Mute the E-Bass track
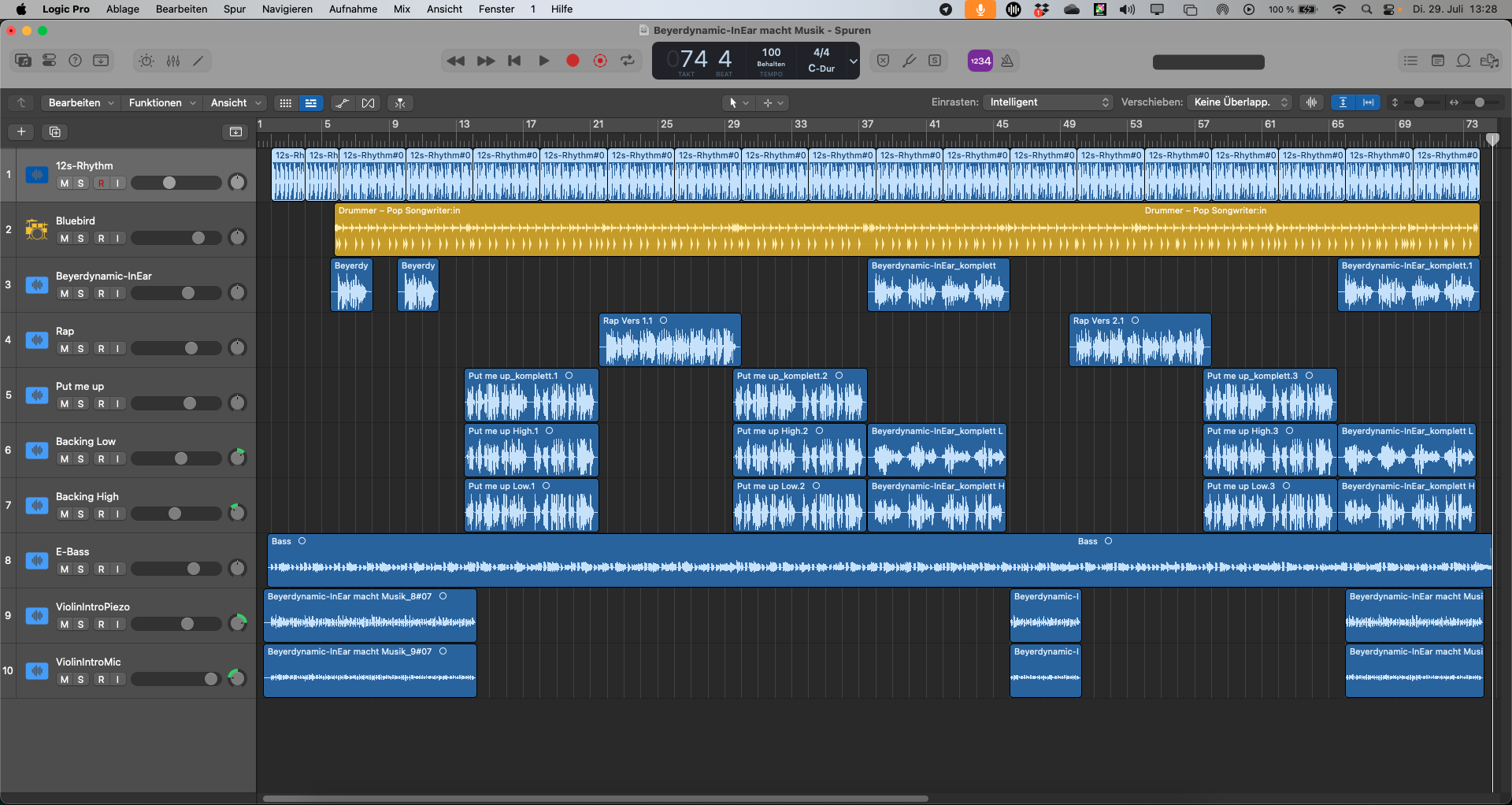 point(65,569)
